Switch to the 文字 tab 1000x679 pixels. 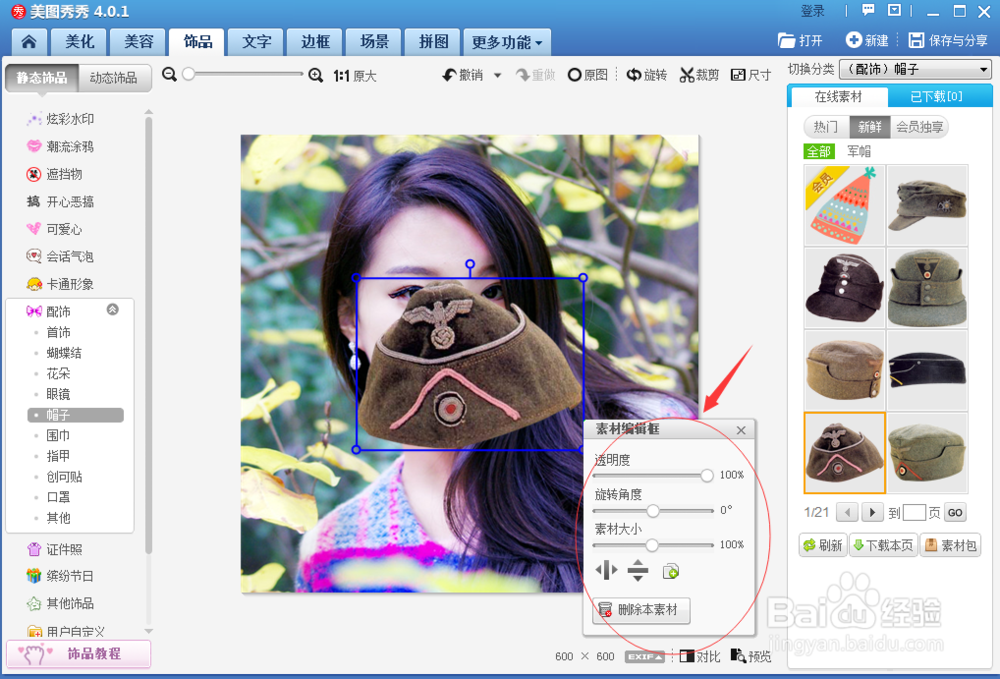(x=256, y=42)
